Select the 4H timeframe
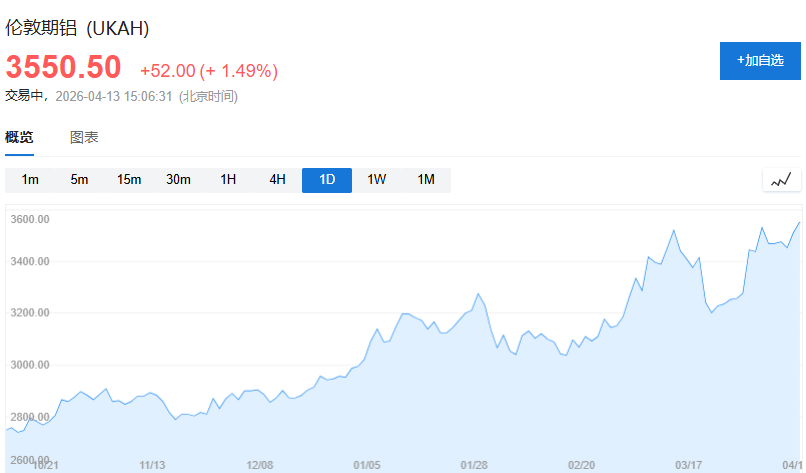 (x=277, y=180)
